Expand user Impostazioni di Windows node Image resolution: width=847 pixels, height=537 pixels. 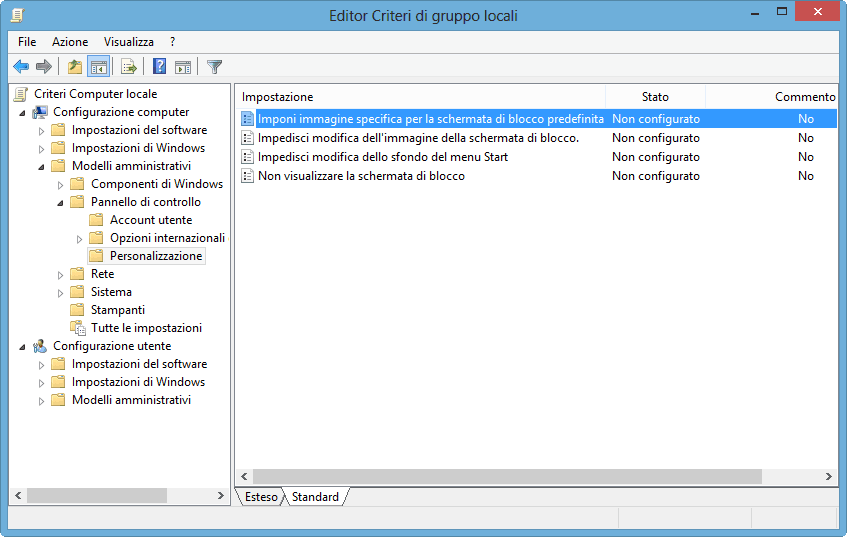tap(42, 383)
